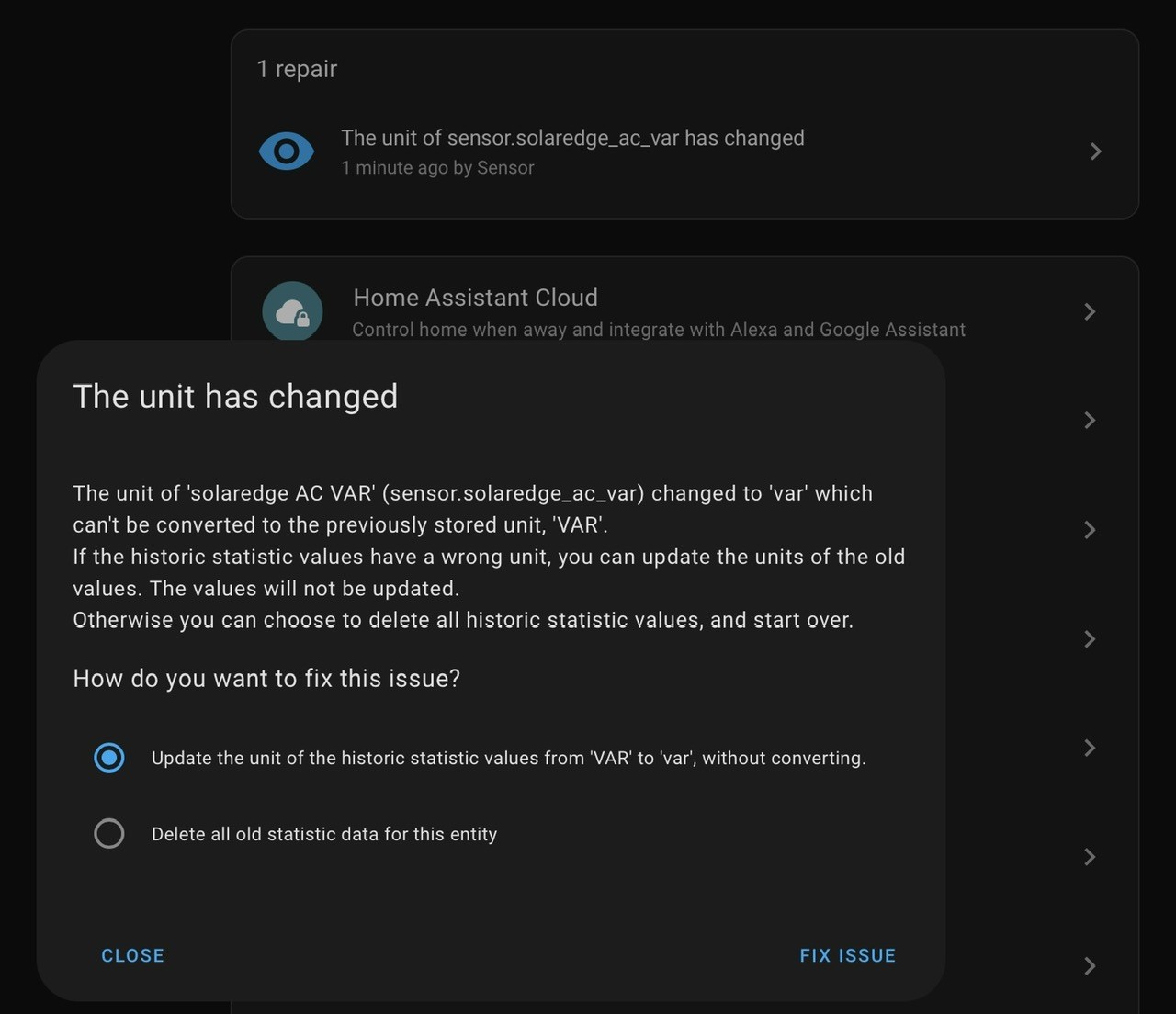Click the 'Update the unit of the historic statistic values' option text
Viewport: 1176px width, 1014px height.
click(508, 758)
